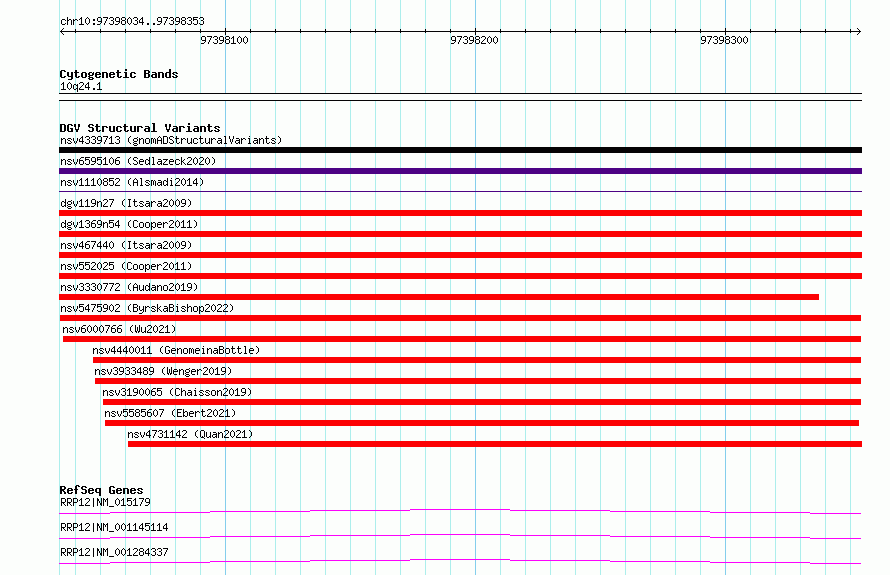The height and width of the screenshot is (575, 890).
Task: Select the magenta RRP12|NM_001284337 transcript line
Action: coord(460,561)
